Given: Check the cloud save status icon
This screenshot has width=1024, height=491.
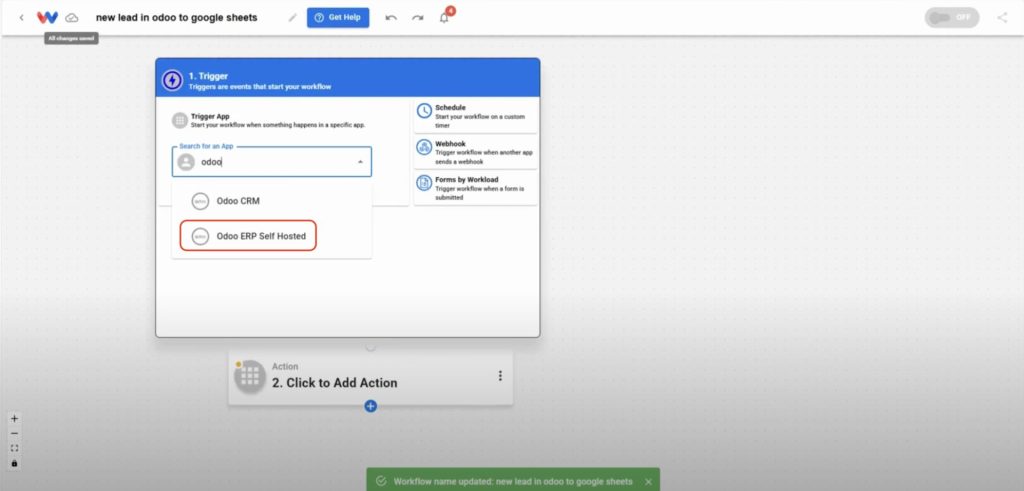Looking at the screenshot, I should pyautogui.click(x=72, y=18).
